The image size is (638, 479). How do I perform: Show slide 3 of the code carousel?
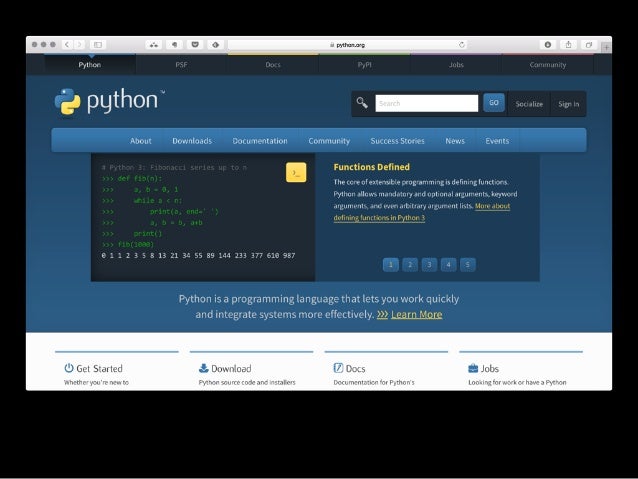pyautogui.click(x=429, y=265)
